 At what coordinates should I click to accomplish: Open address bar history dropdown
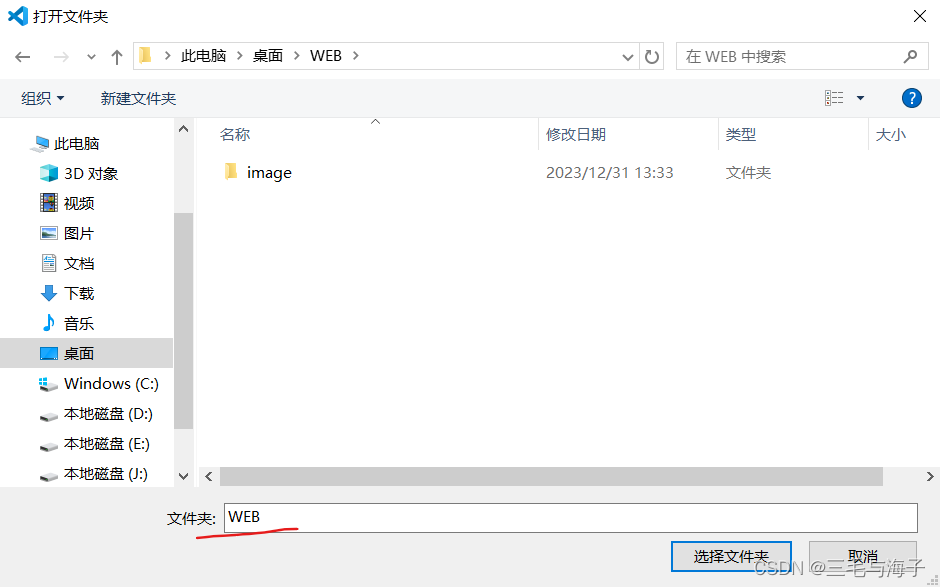pyautogui.click(x=628, y=57)
